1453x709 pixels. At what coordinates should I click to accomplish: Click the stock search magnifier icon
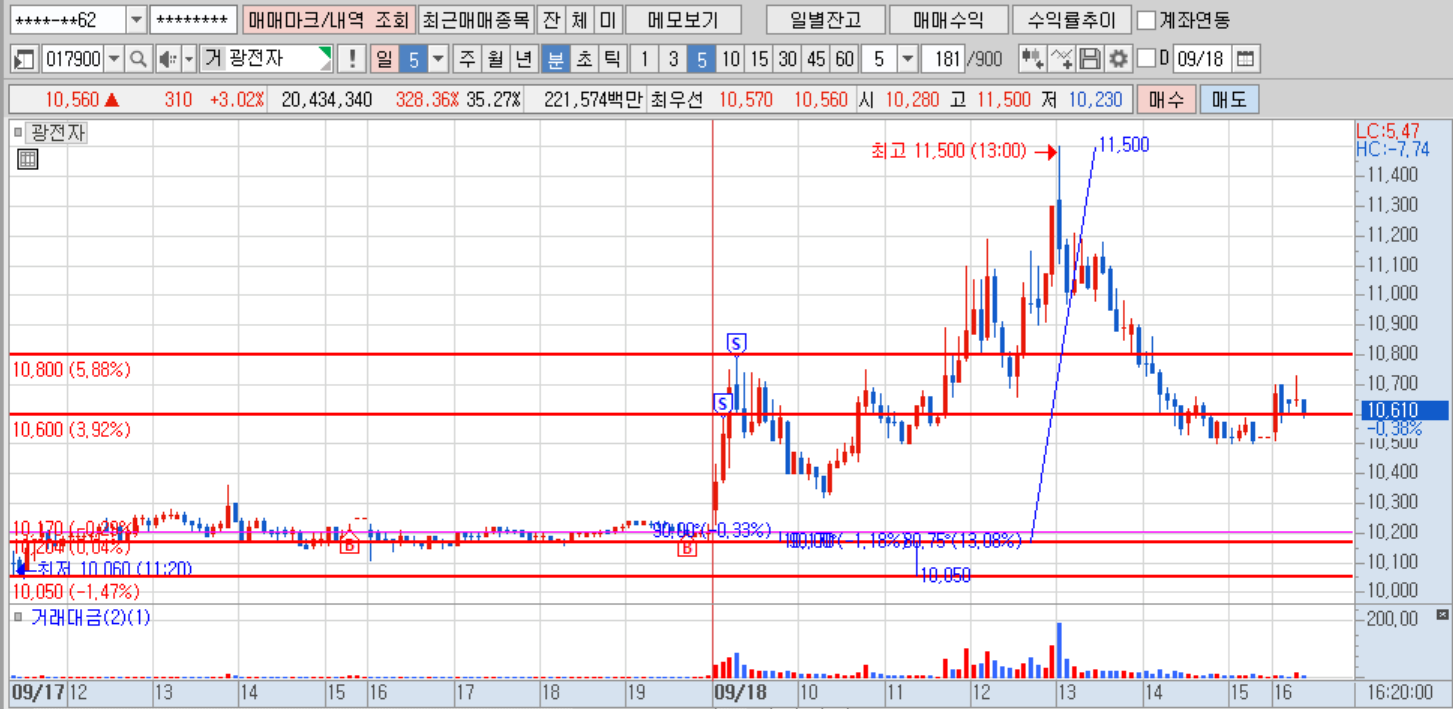tap(138, 59)
